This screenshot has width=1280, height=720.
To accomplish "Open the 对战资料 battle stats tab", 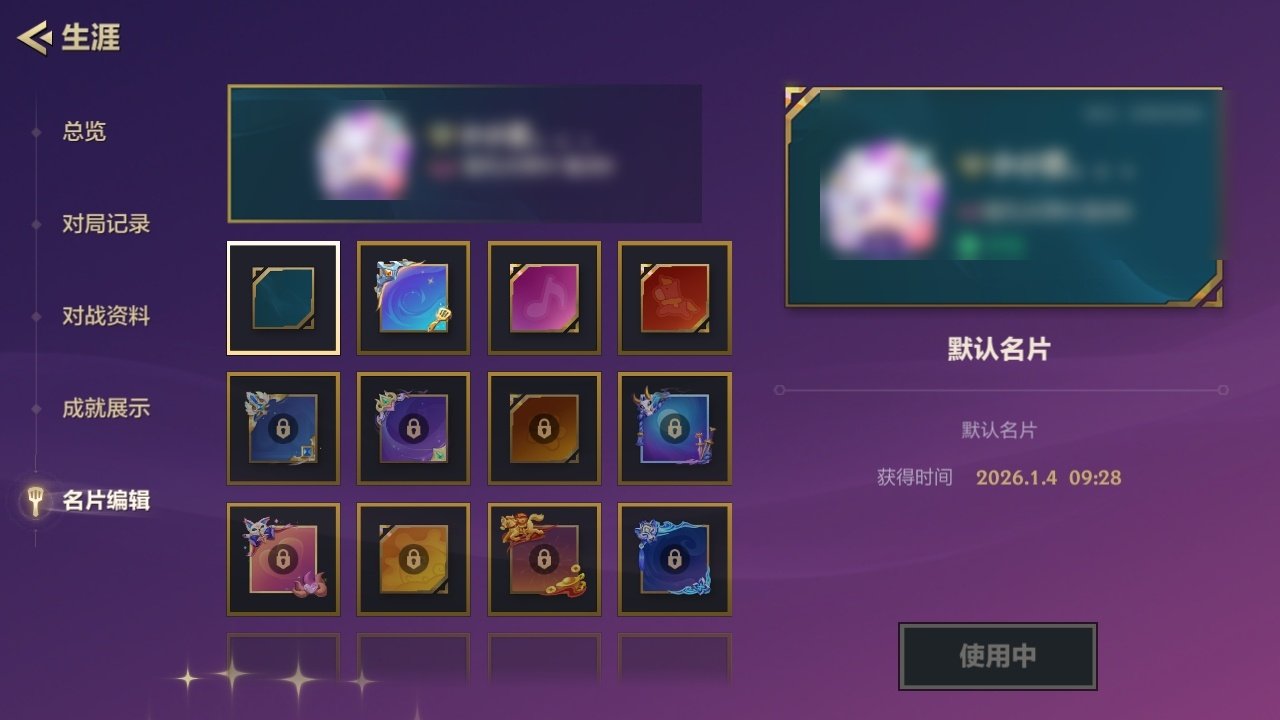I will click(x=106, y=316).
